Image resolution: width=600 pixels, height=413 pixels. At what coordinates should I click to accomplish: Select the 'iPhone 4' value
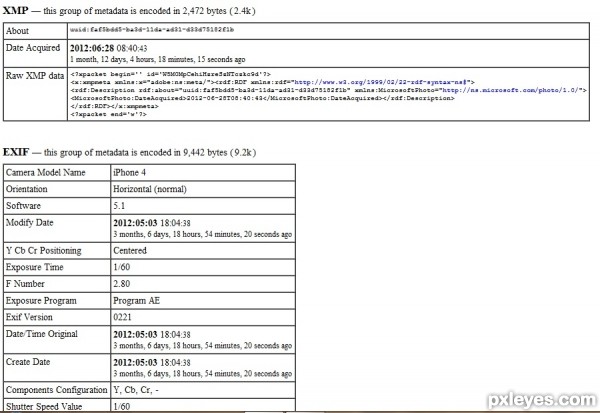[129, 173]
